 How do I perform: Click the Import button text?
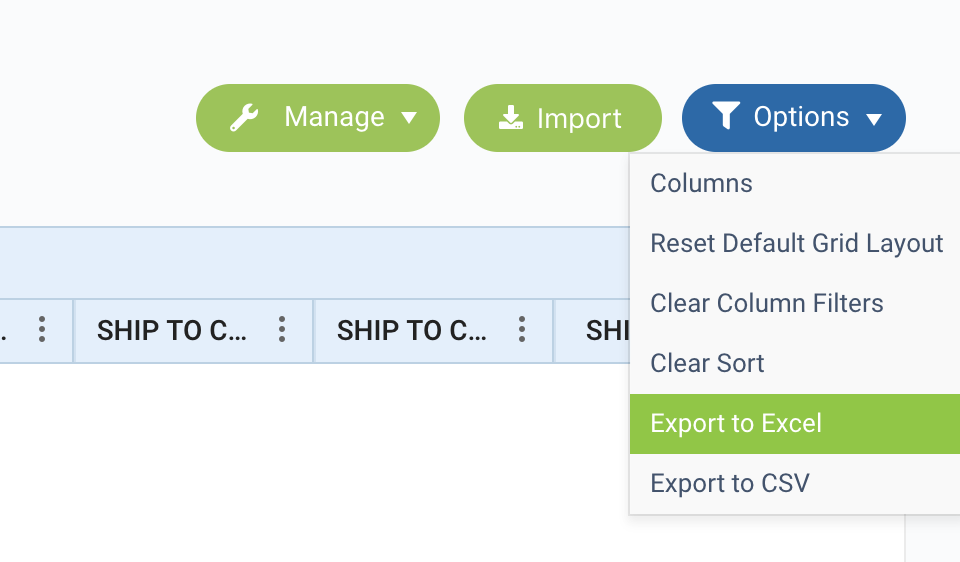(579, 118)
